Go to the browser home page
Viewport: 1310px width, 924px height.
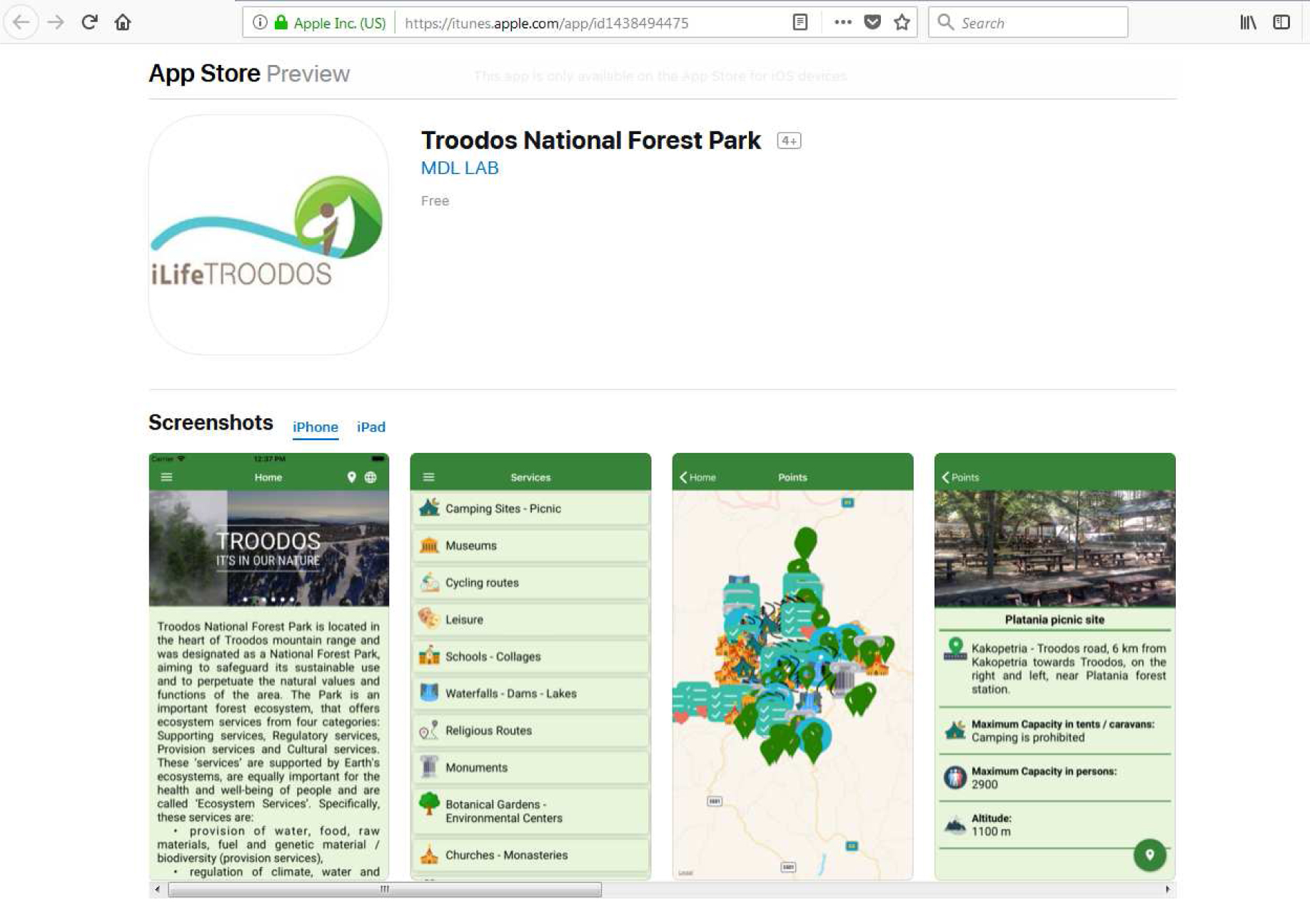[x=123, y=22]
